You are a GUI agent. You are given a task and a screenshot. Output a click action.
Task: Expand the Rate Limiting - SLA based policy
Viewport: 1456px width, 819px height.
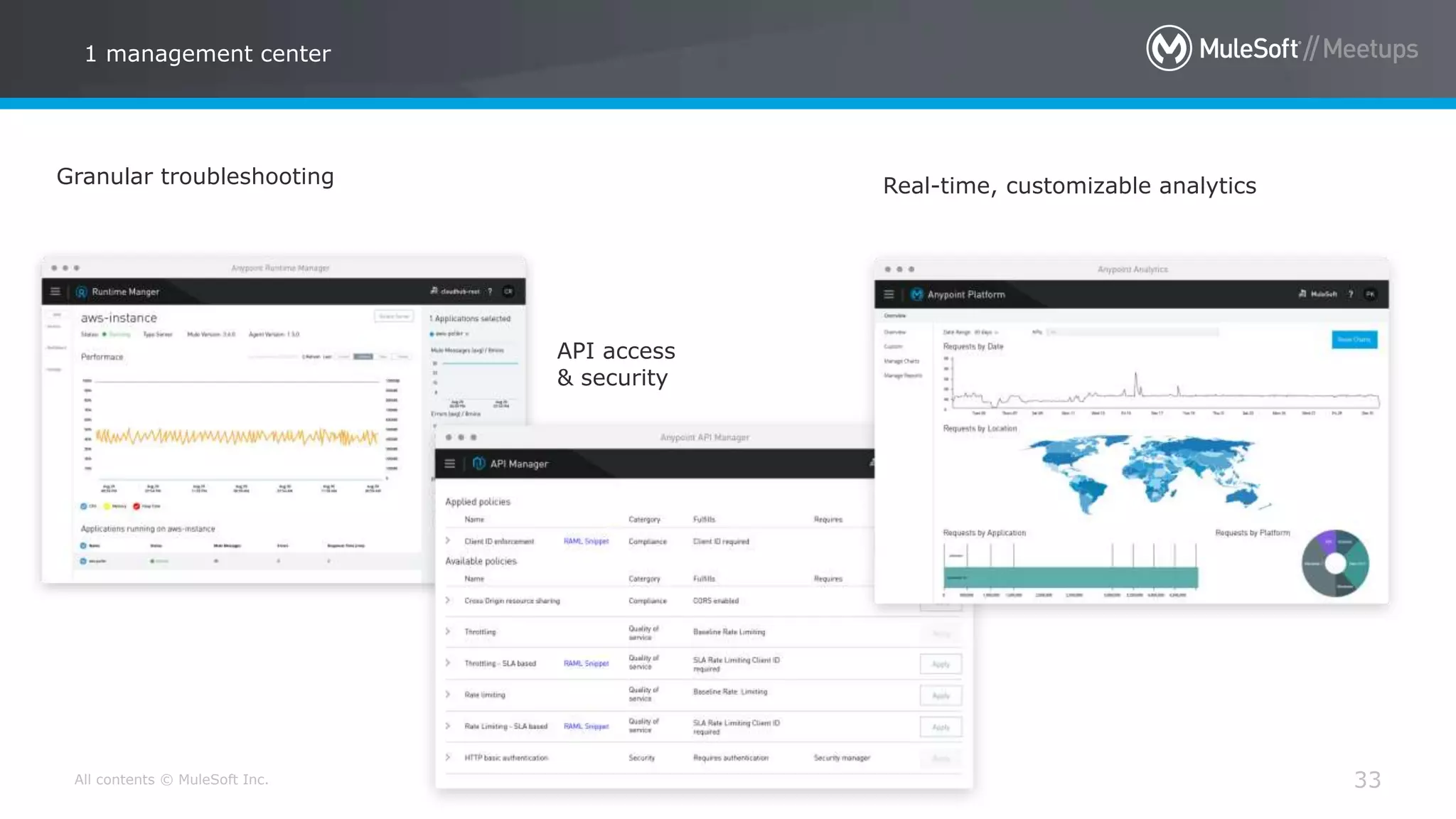tap(448, 726)
